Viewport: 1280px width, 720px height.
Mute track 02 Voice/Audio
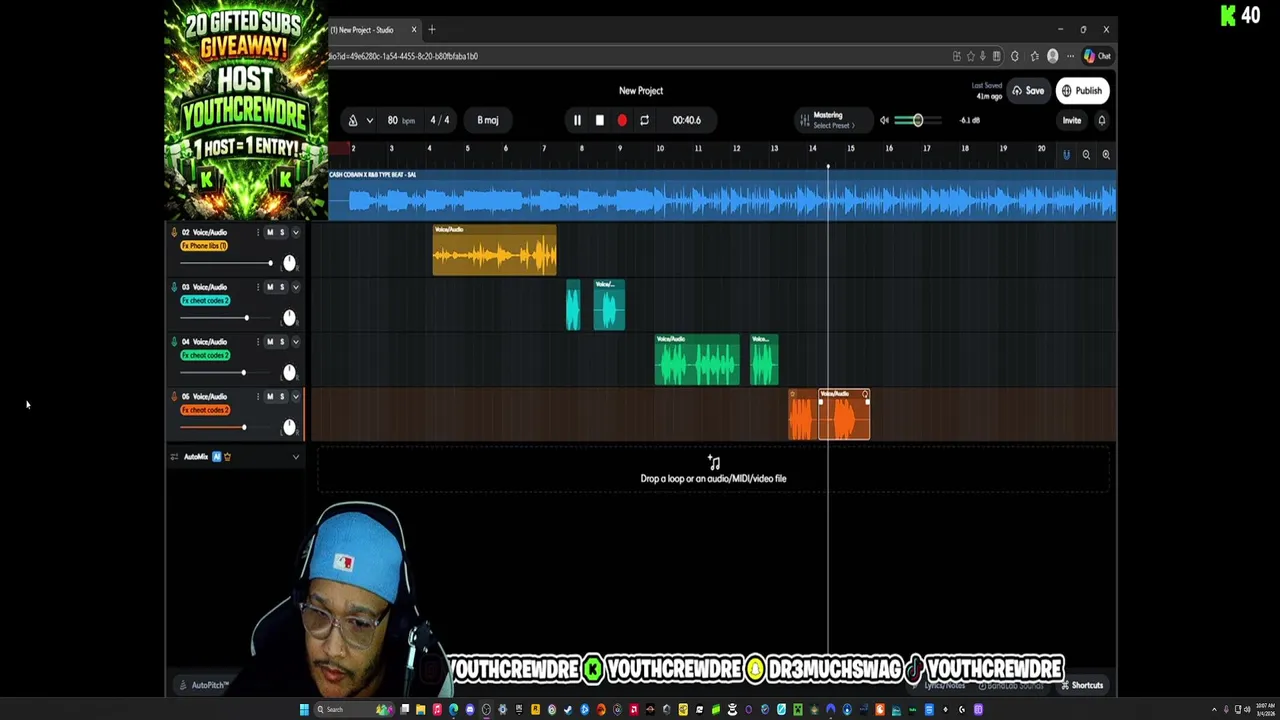click(x=269, y=232)
